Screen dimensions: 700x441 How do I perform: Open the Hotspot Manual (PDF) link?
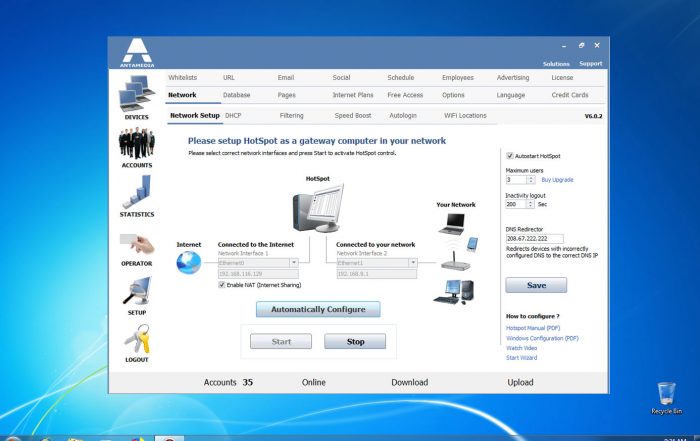point(533,328)
